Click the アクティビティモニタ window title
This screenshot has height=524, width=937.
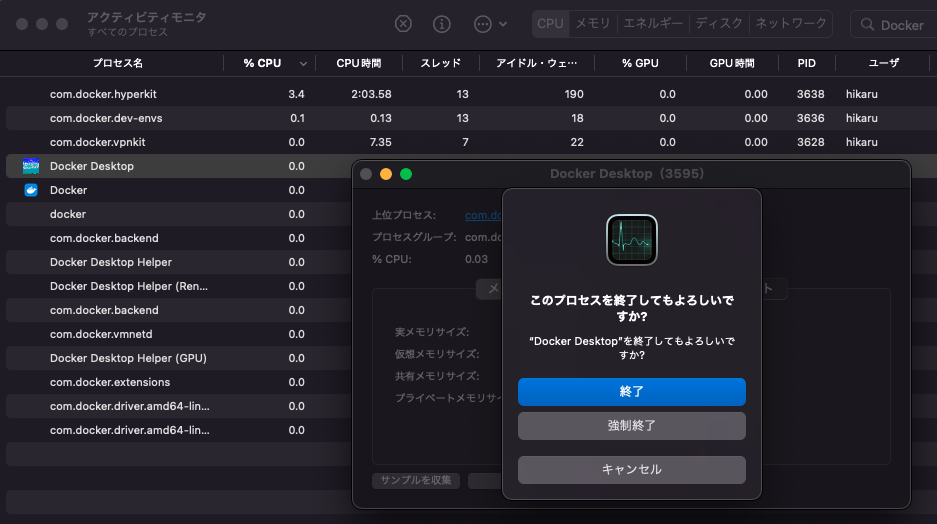point(146,17)
